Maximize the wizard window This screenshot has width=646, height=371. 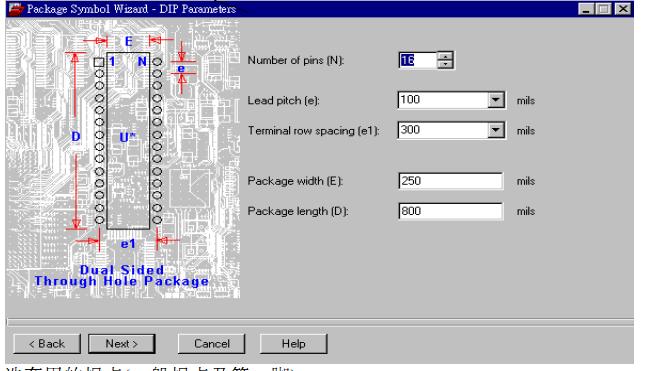click(604, 9)
